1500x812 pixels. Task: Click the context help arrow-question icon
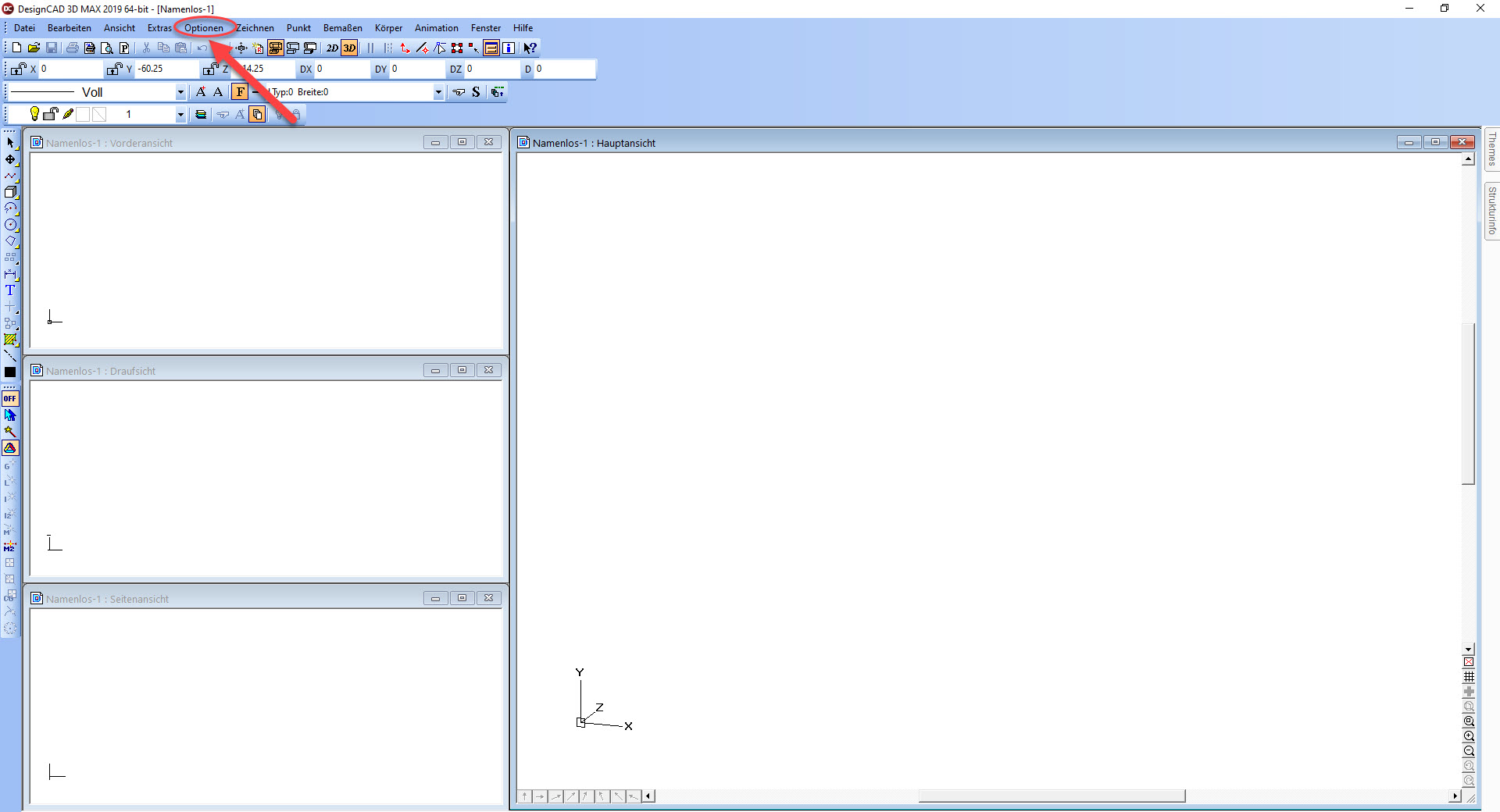[530, 48]
